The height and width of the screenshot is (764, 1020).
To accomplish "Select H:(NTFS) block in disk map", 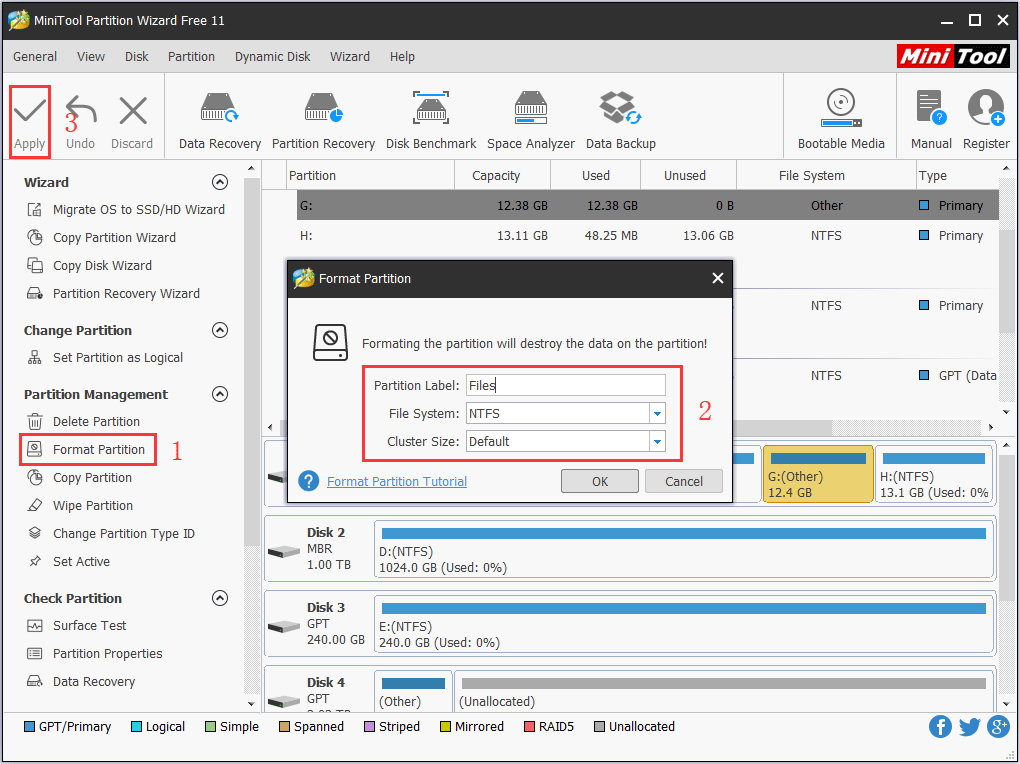I will (x=934, y=474).
